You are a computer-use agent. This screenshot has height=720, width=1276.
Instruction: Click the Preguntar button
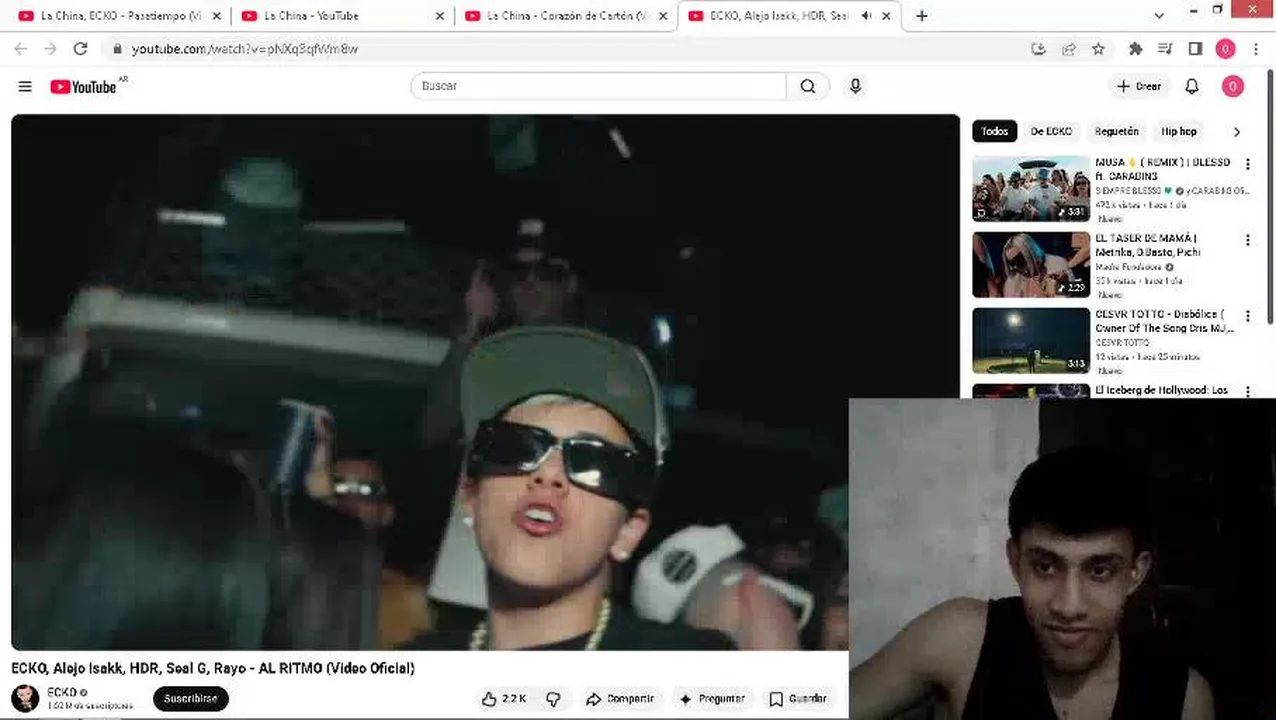(x=712, y=699)
